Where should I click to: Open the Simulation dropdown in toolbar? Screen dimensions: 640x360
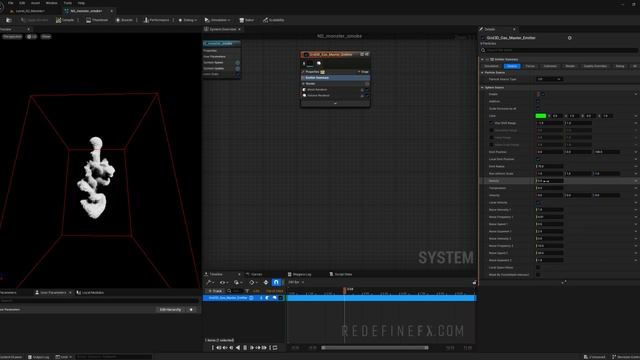click(218, 20)
